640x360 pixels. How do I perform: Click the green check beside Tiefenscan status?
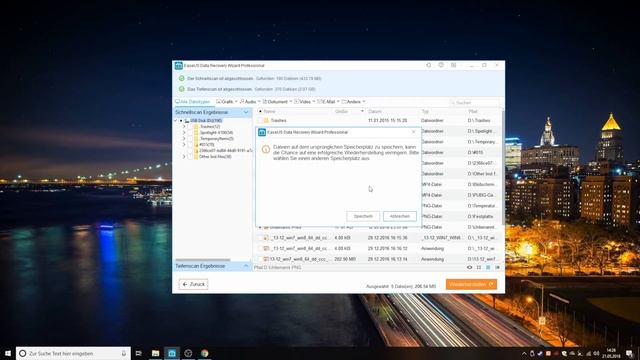[182, 89]
